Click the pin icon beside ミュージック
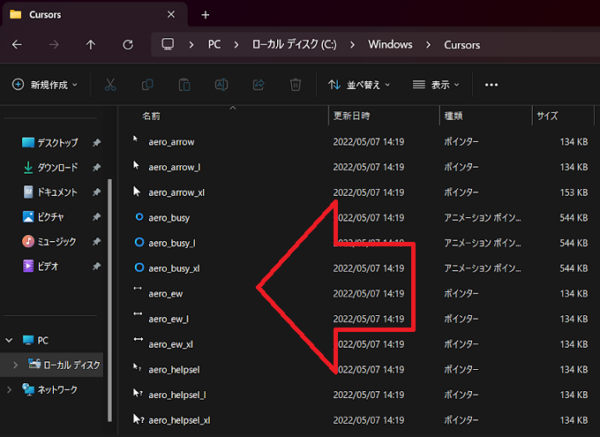Screen dimensions: 600x437 coord(96,241)
